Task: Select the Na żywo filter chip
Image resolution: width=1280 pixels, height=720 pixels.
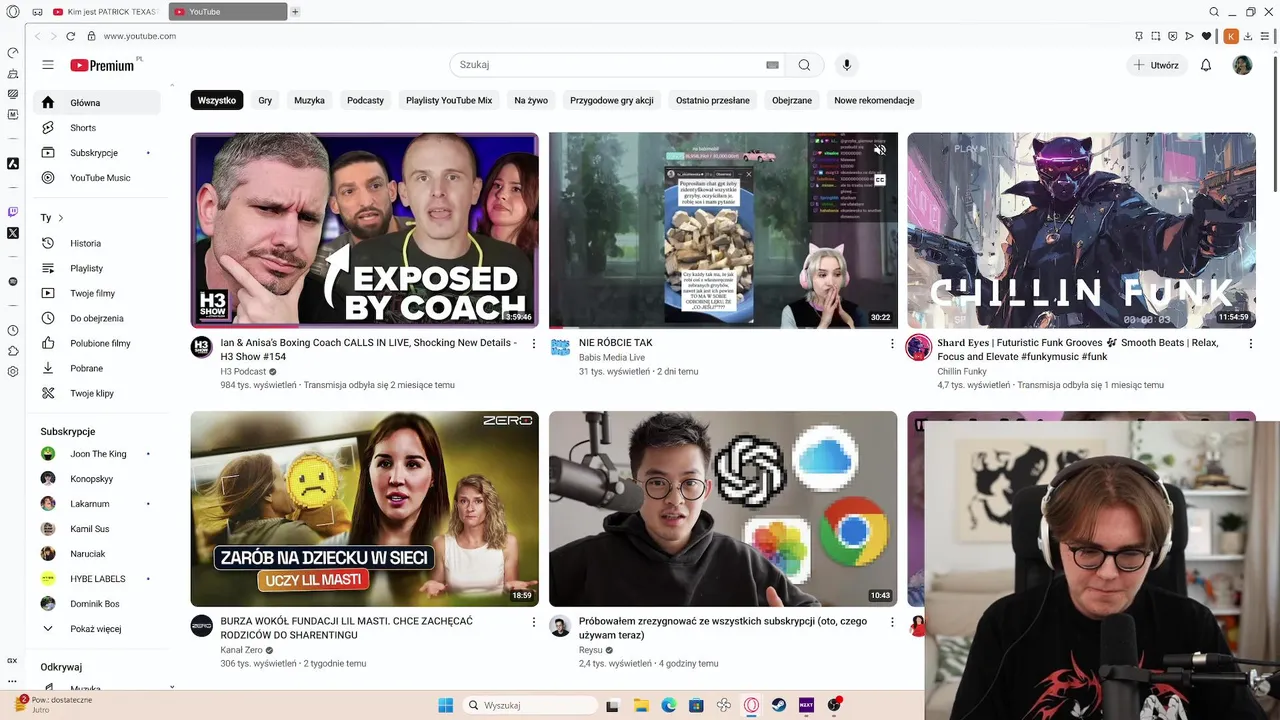Action: point(531,100)
